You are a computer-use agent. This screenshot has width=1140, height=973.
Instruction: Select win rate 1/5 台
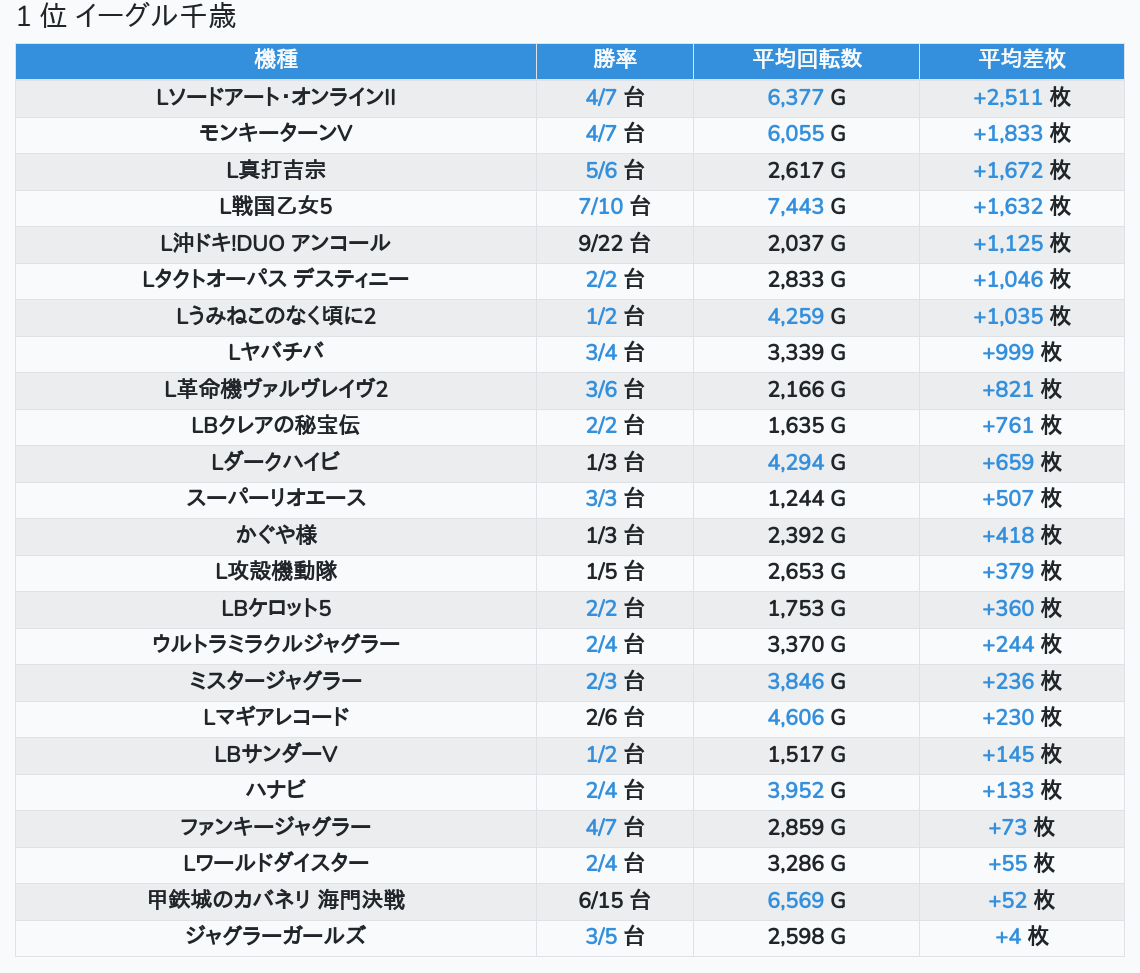point(614,572)
